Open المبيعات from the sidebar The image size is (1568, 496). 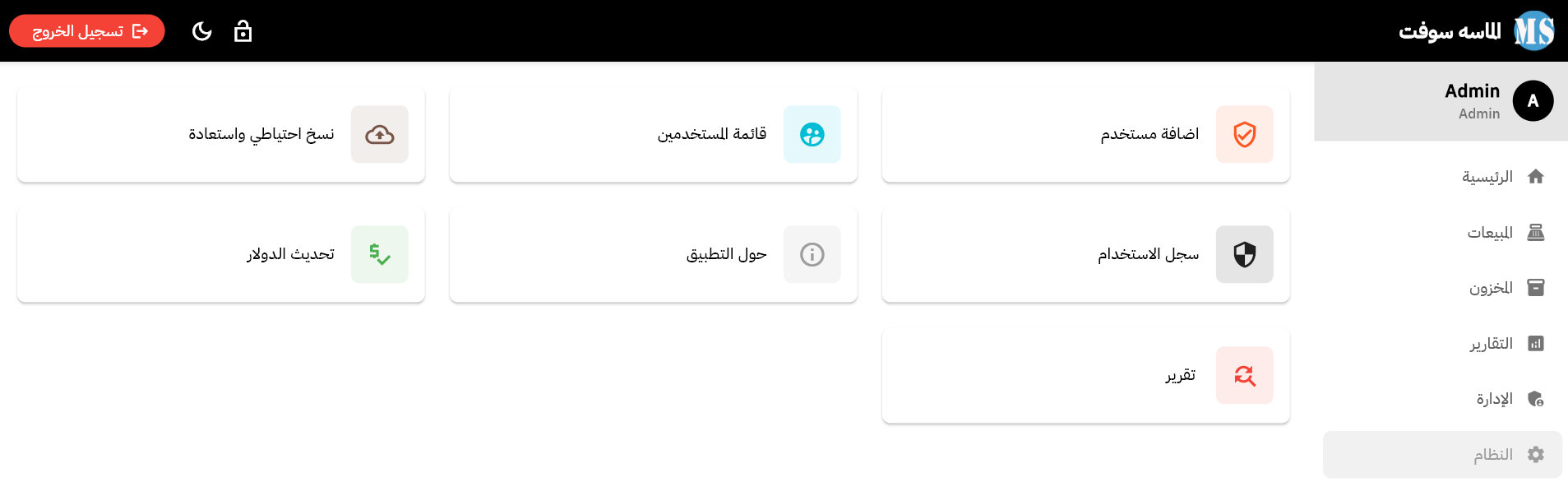pos(1488,232)
